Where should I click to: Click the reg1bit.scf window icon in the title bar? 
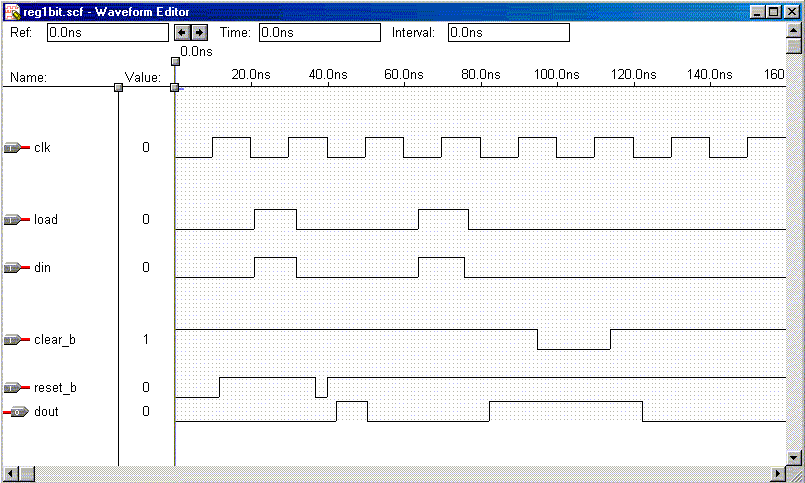click(12, 11)
